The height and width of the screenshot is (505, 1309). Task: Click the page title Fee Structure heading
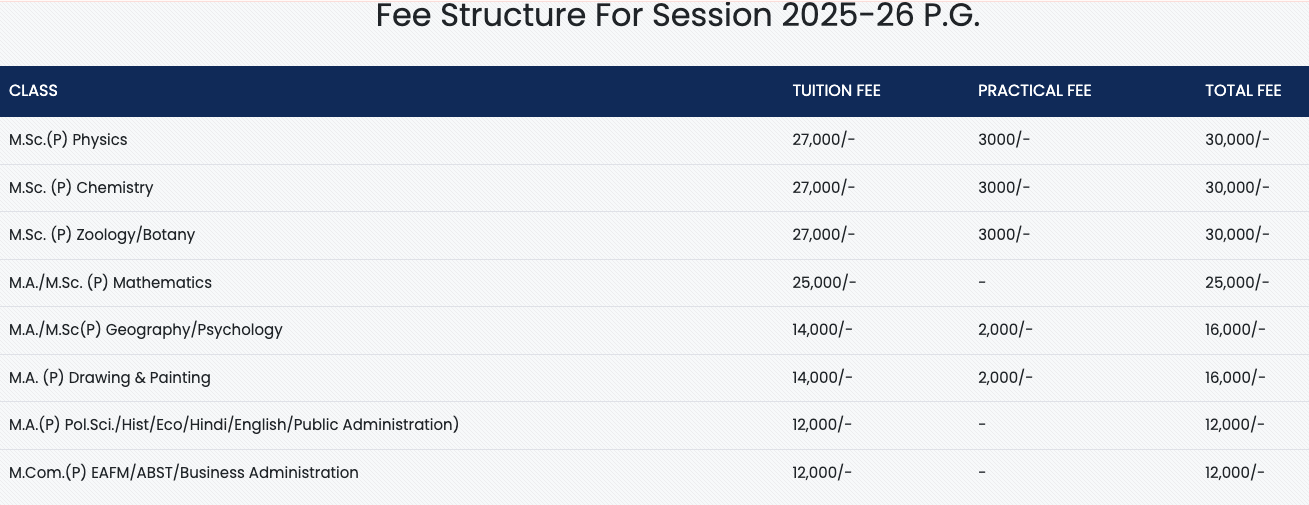[x=677, y=16]
